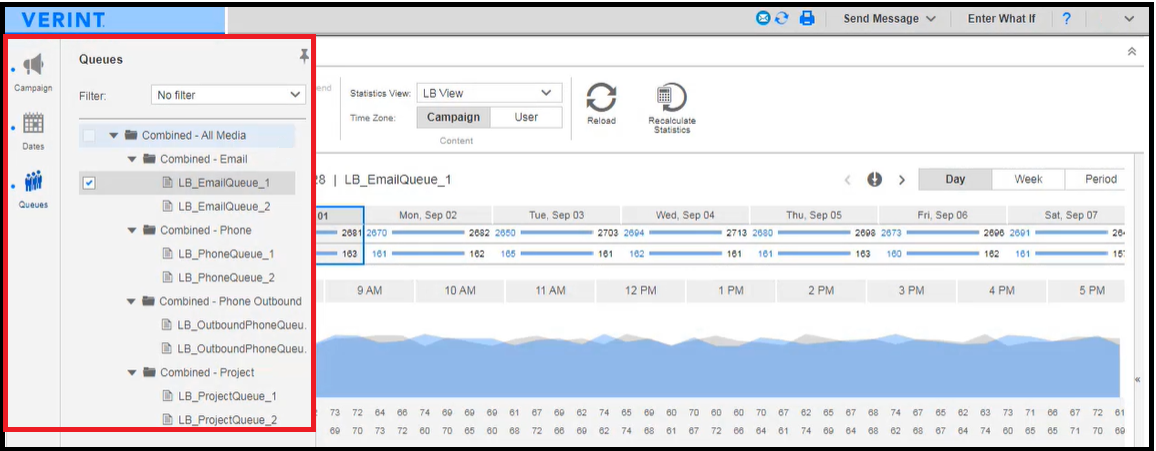Collapse Combined - Phone Outbound node
Image resolution: width=1156 pixels, height=451 pixels.
131,301
